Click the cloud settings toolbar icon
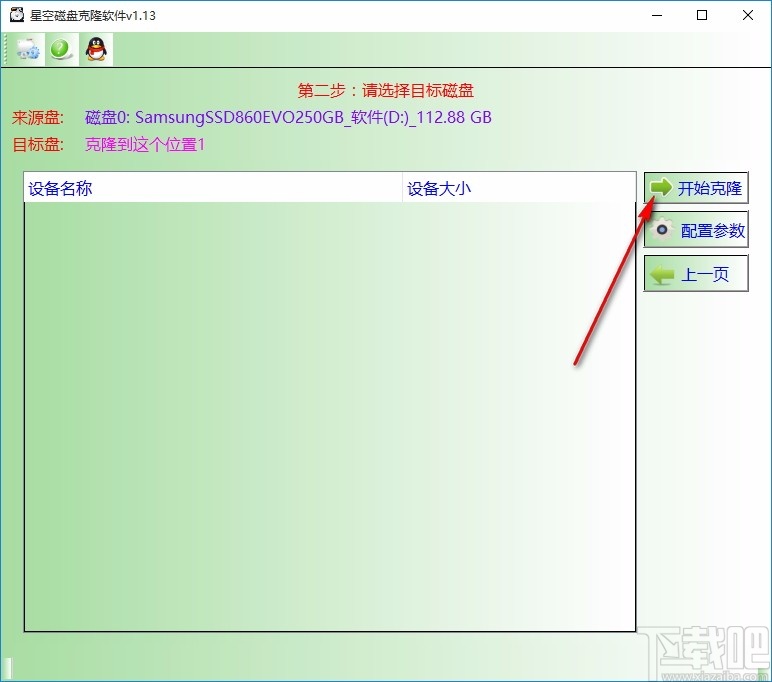This screenshot has height=682, width=772. tap(28, 49)
